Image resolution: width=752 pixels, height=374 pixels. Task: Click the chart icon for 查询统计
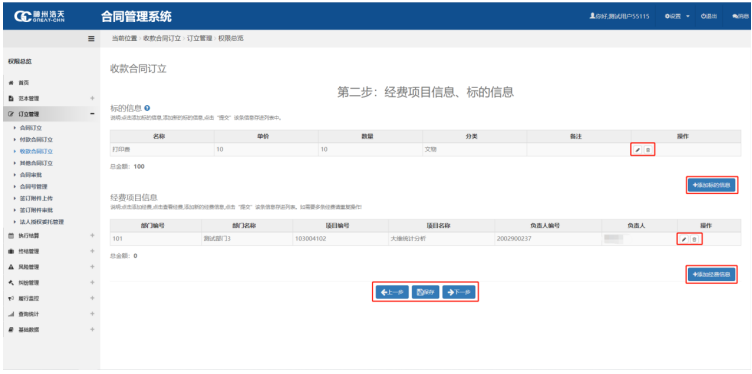11,314
